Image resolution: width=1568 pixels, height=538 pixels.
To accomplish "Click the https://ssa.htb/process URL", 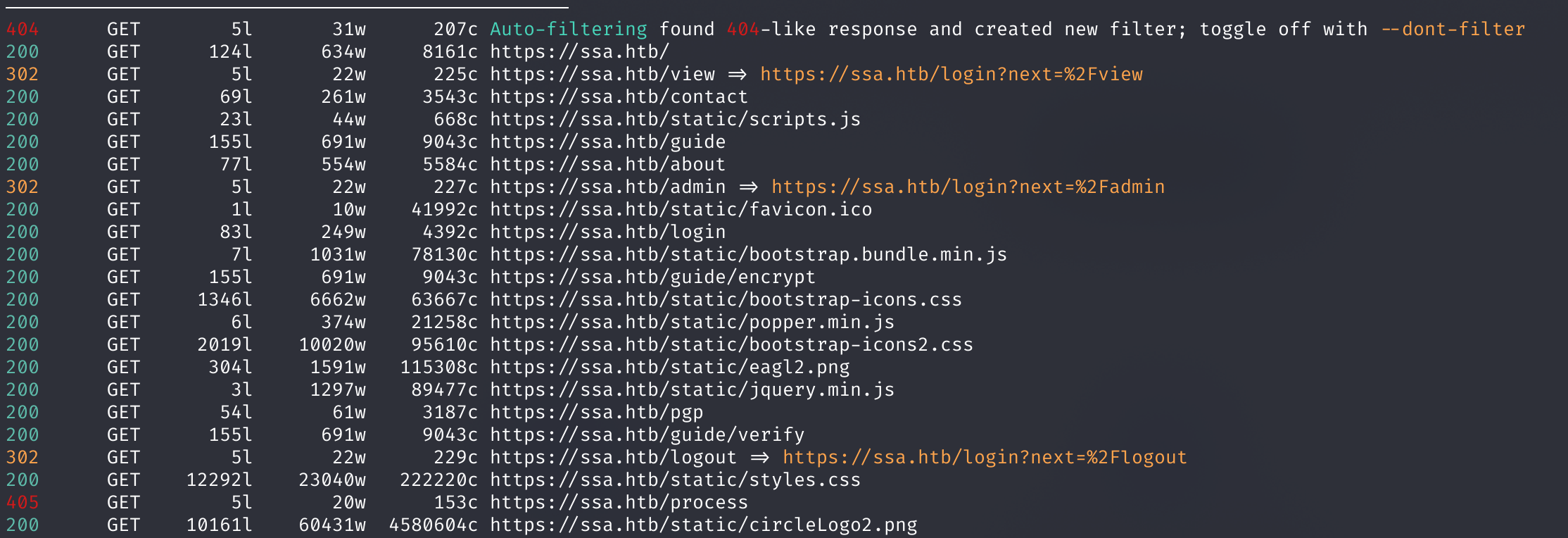I will 619,503.
